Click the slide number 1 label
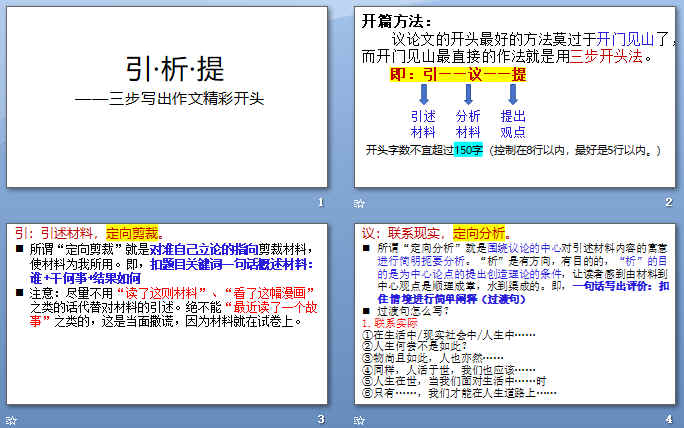This screenshot has width=684, height=428. [x=320, y=203]
